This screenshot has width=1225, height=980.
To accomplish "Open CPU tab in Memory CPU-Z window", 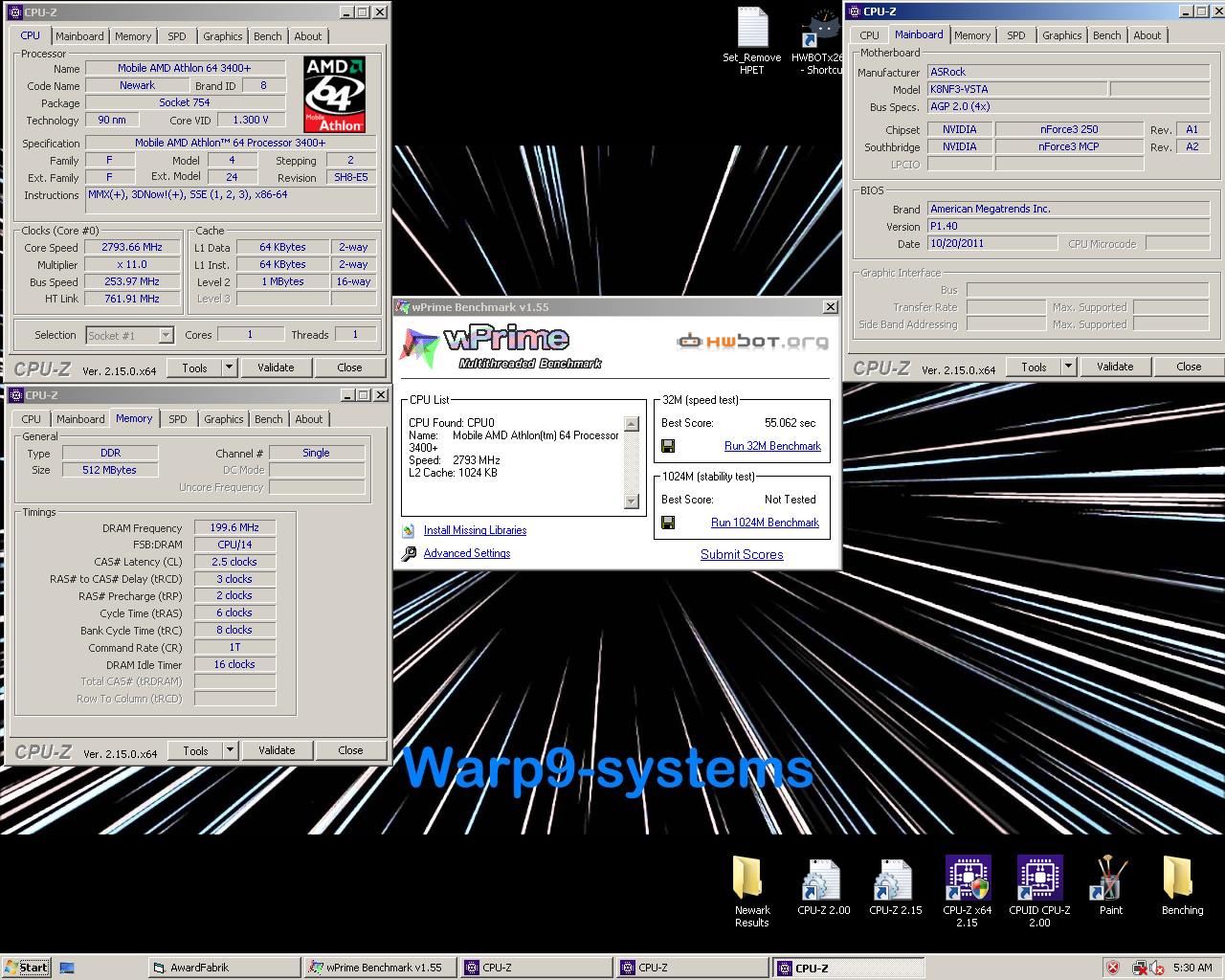I will [32, 419].
